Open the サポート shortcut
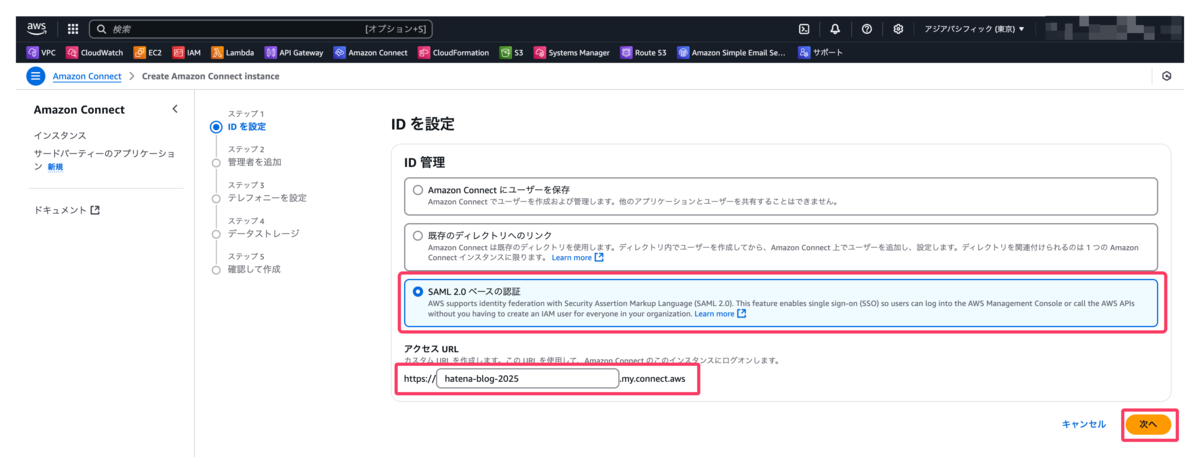1200x473 pixels. pyautogui.click(x=820, y=52)
